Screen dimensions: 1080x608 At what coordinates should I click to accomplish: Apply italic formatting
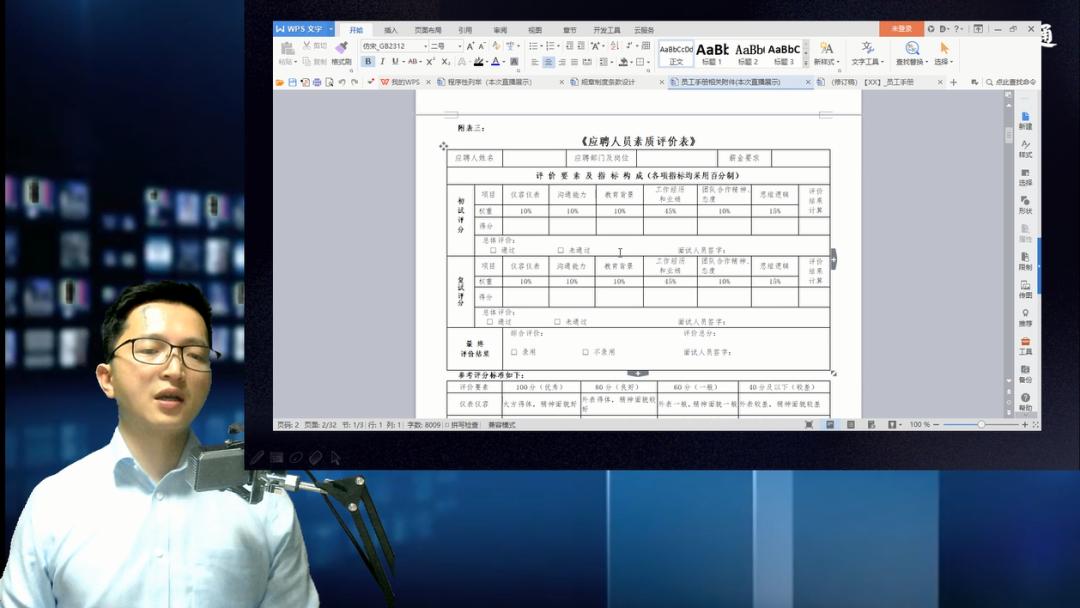pyautogui.click(x=382, y=61)
